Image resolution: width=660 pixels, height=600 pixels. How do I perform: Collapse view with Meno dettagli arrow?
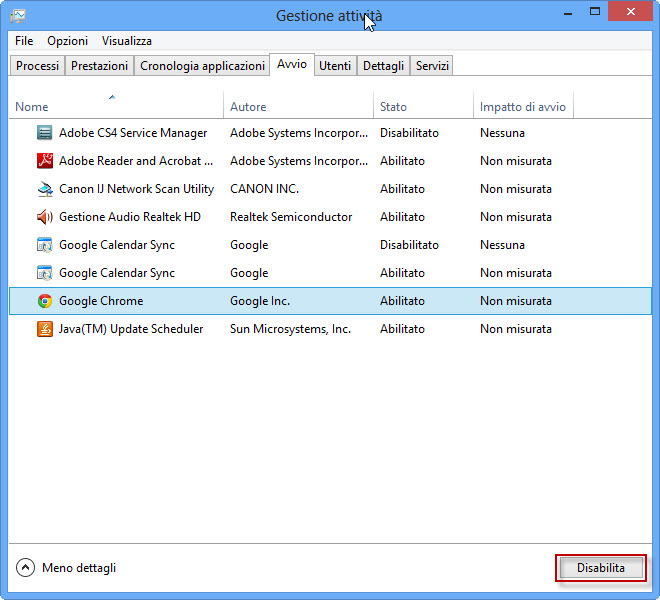click(x=25, y=568)
